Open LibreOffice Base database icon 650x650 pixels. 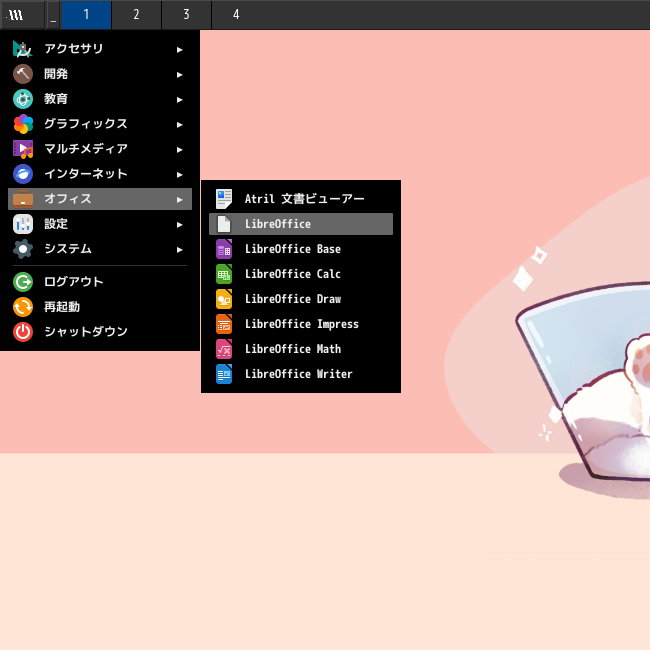(x=224, y=249)
